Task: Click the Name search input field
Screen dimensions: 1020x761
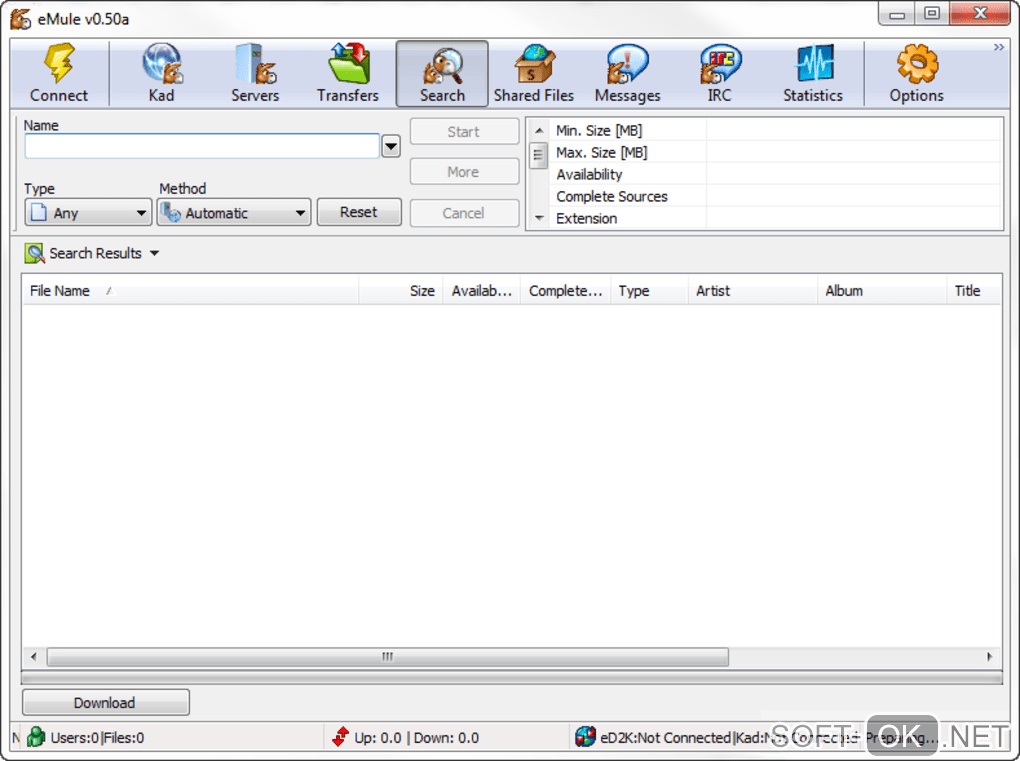Action: pos(202,146)
